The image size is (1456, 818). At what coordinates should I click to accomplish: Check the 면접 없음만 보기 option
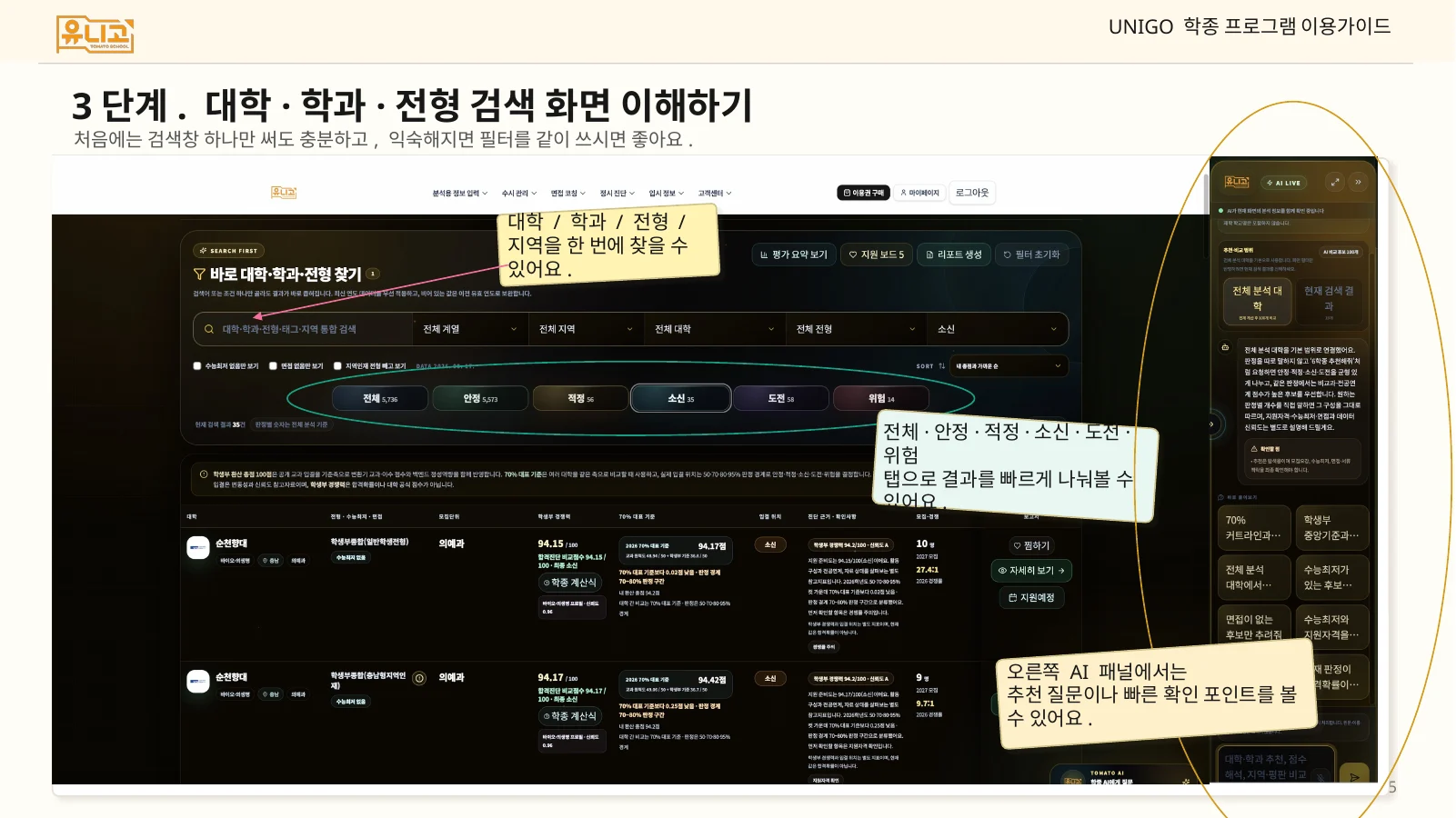click(x=273, y=366)
